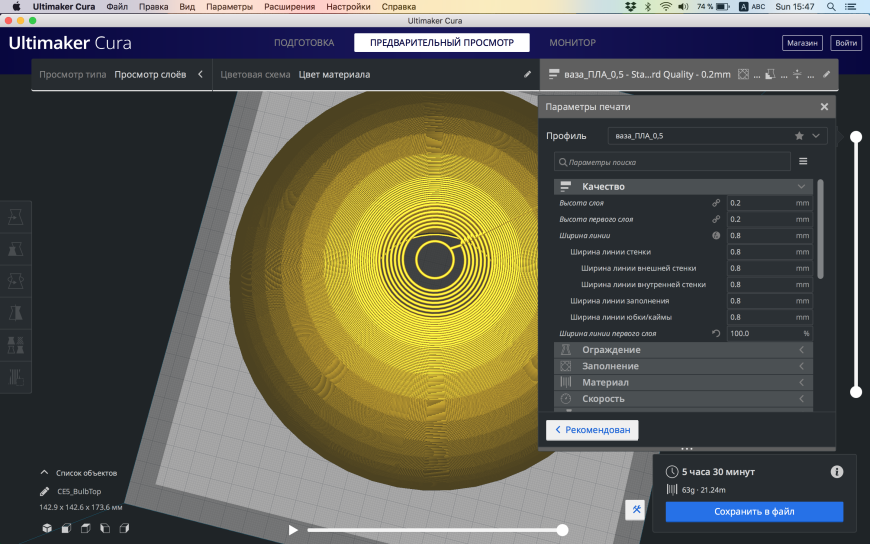
Task: Click the infill icon in the settings summary bar
Action: click(x=743, y=74)
